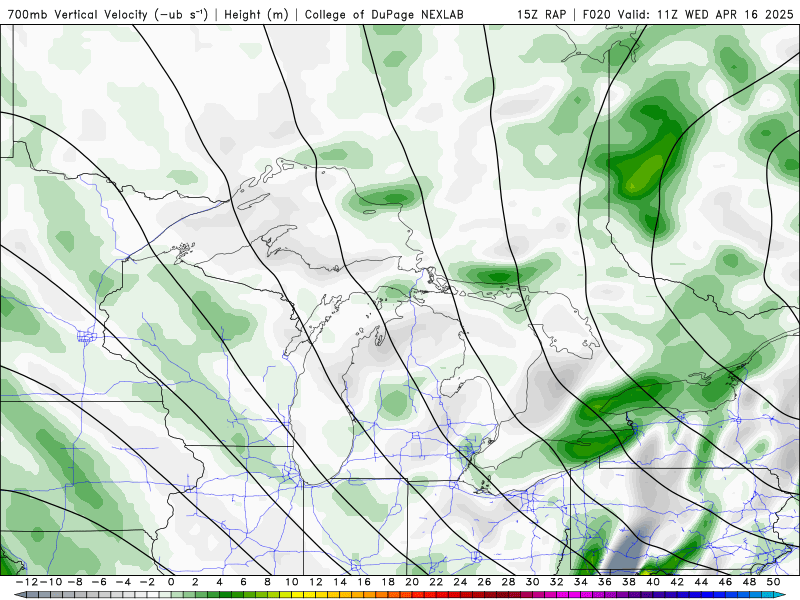Click the 'F020' forecast hour label
Image resolution: width=800 pixels, height=600 pixels.
[597, 14]
